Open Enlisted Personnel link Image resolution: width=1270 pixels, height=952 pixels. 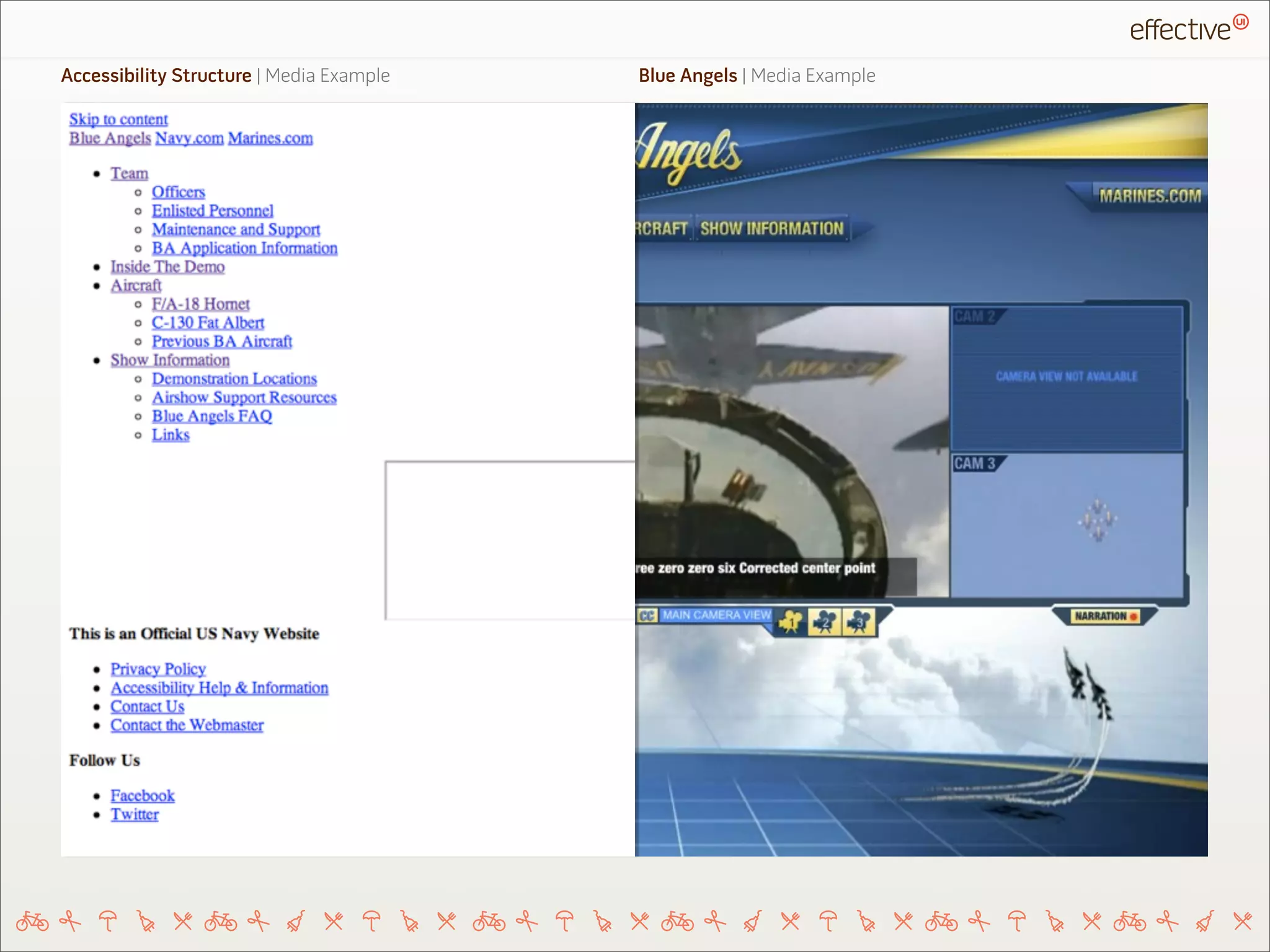click(x=213, y=211)
